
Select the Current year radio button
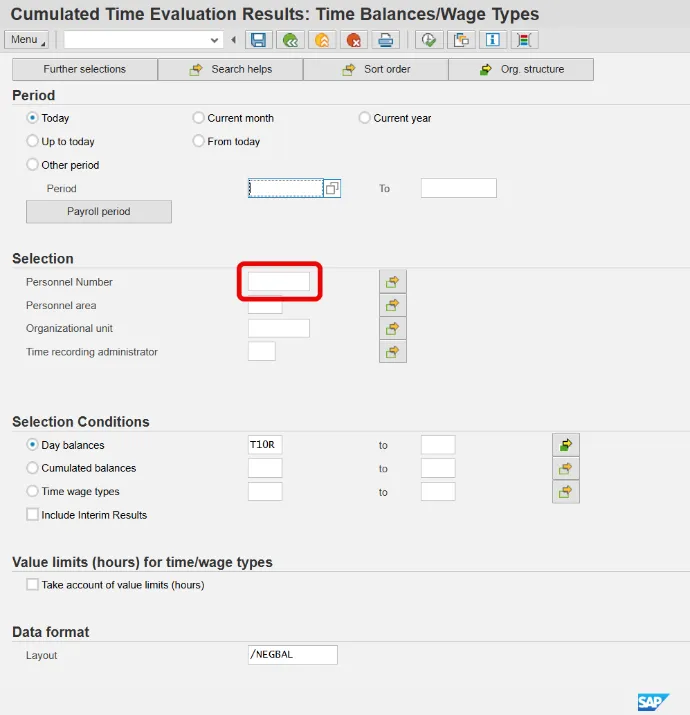coord(364,118)
